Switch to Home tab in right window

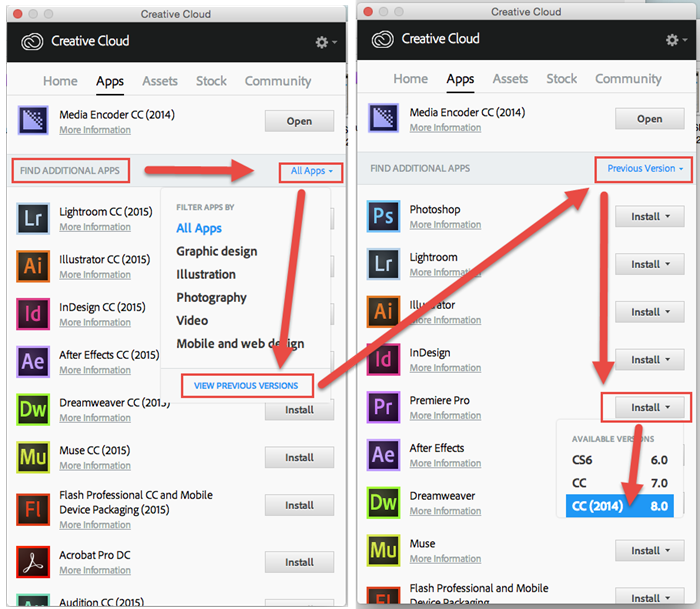[x=411, y=79]
